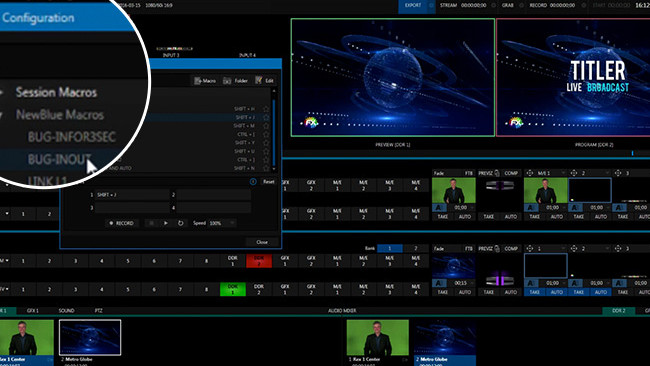
Task: Stop macro playback
Action: [151, 223]
